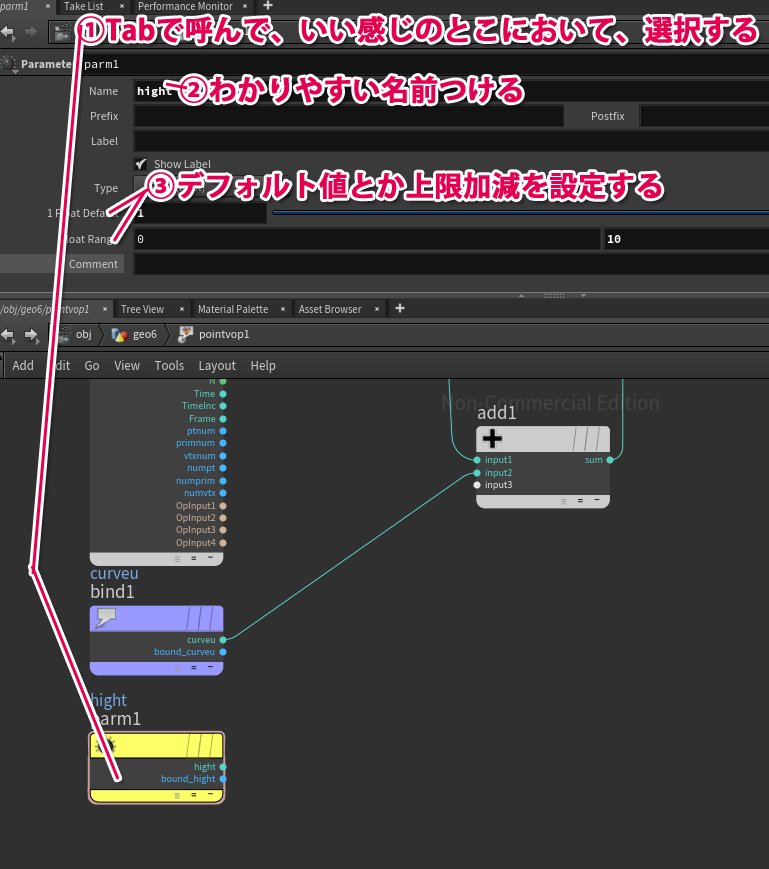This screenshot has width=769, height=869.
Task: Close the Take List tab
Action: pos(122,6)
